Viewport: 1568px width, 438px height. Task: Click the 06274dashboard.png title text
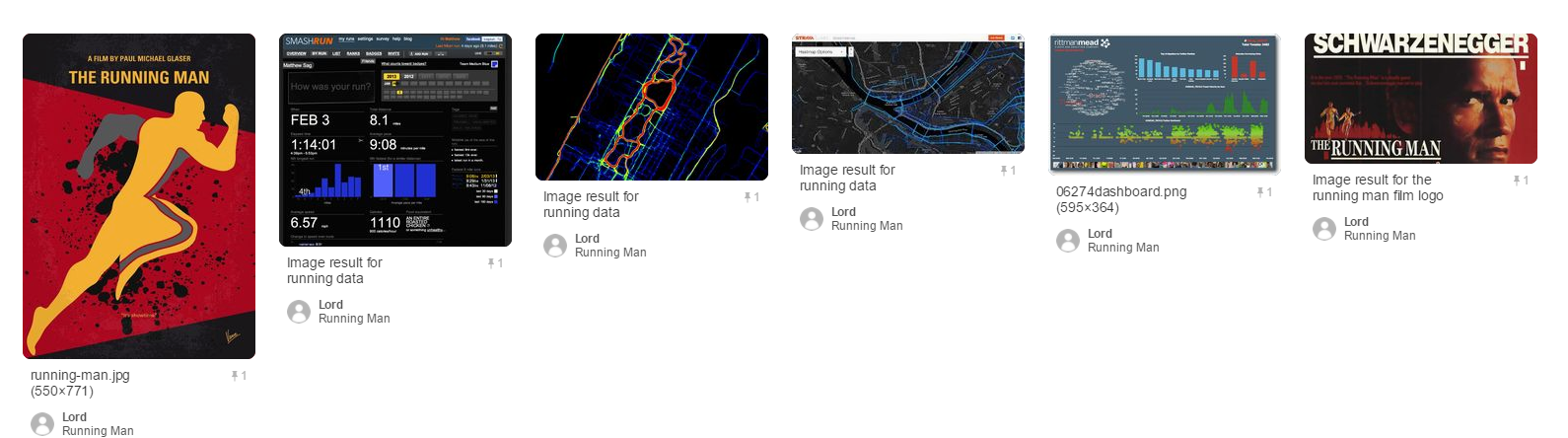coord(1121,192)
